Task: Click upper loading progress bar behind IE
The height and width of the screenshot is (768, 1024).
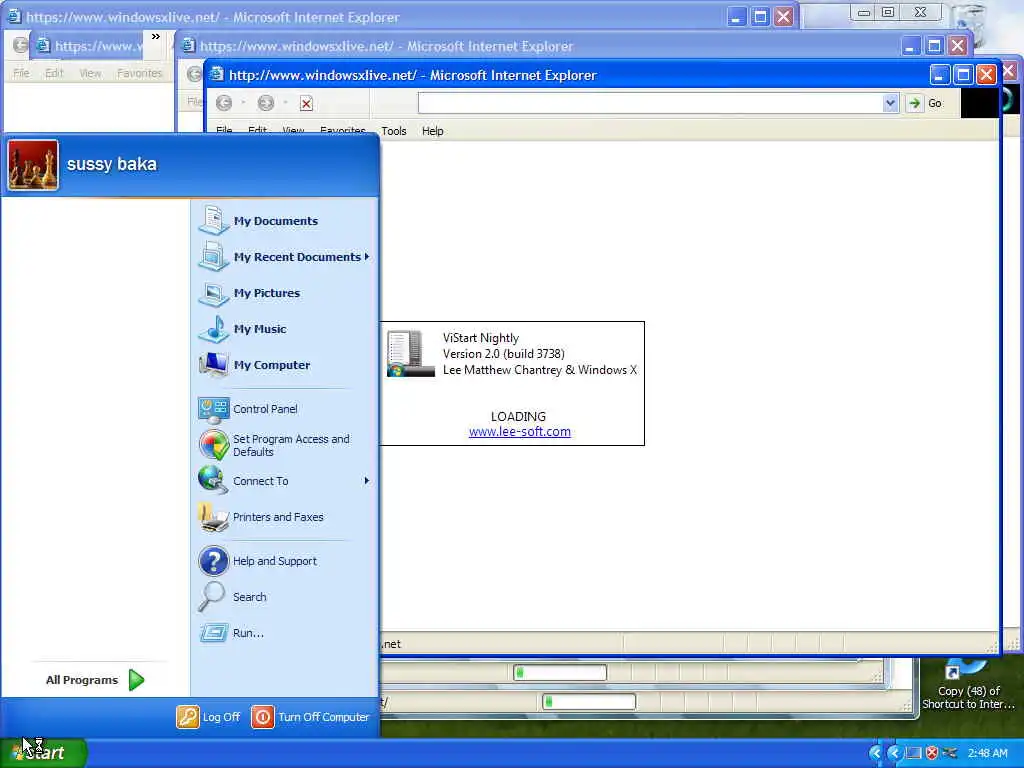Action: click(560, 672)
